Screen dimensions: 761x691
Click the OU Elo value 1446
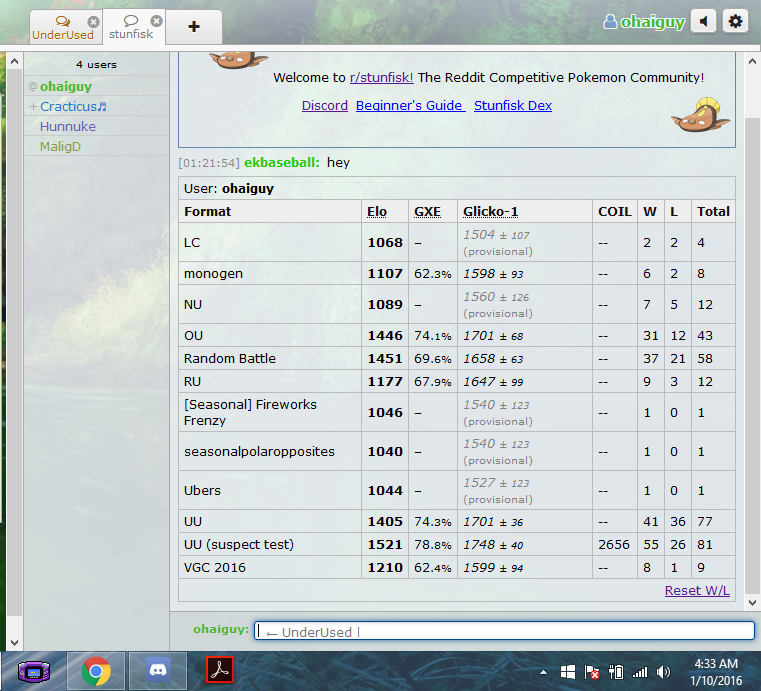[385, 336]
